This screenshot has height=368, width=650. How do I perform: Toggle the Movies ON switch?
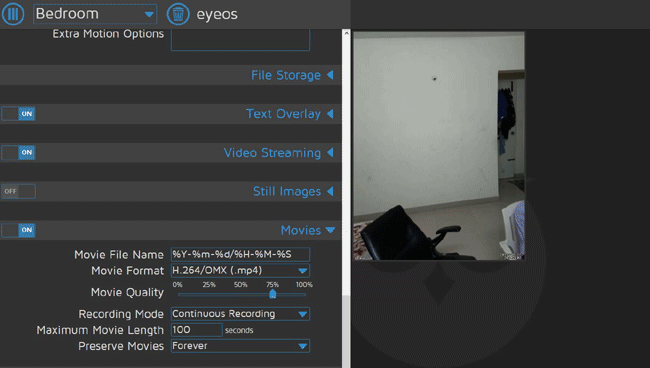click(x=18, y=230)
